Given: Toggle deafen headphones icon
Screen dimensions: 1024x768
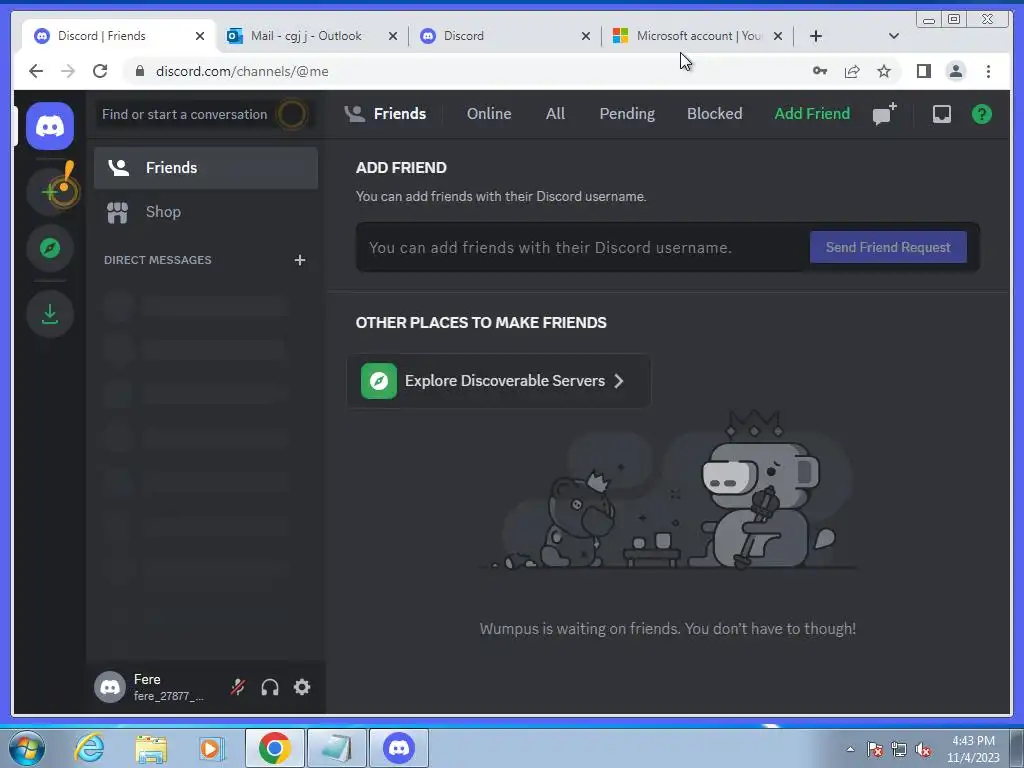Looking at the screenshot, I should point(270,687).
